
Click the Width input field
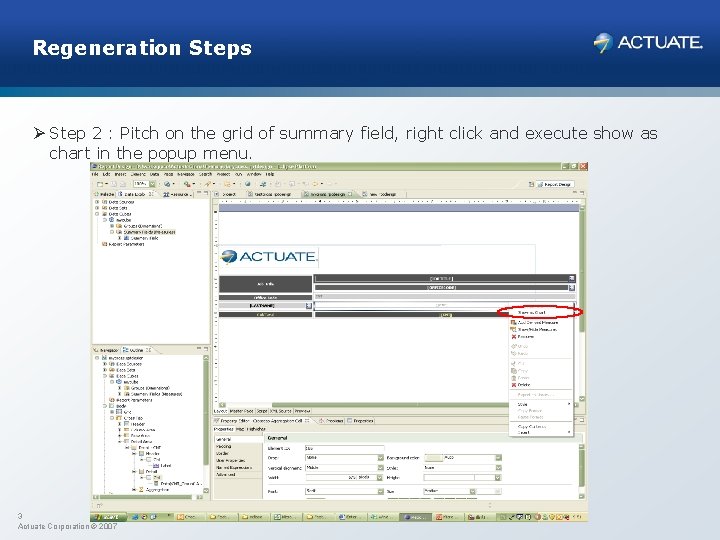331,478
